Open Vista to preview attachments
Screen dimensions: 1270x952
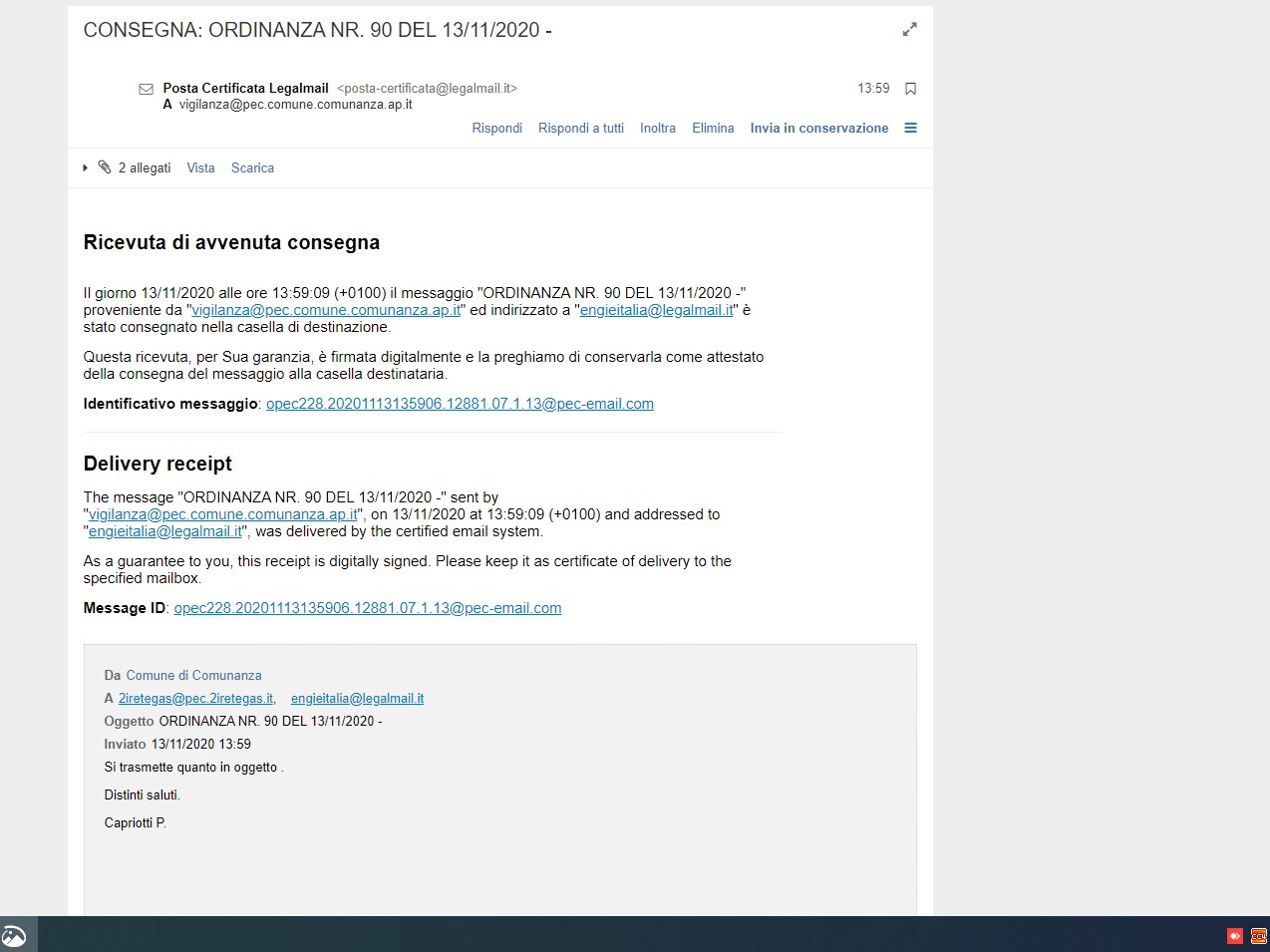200,167
